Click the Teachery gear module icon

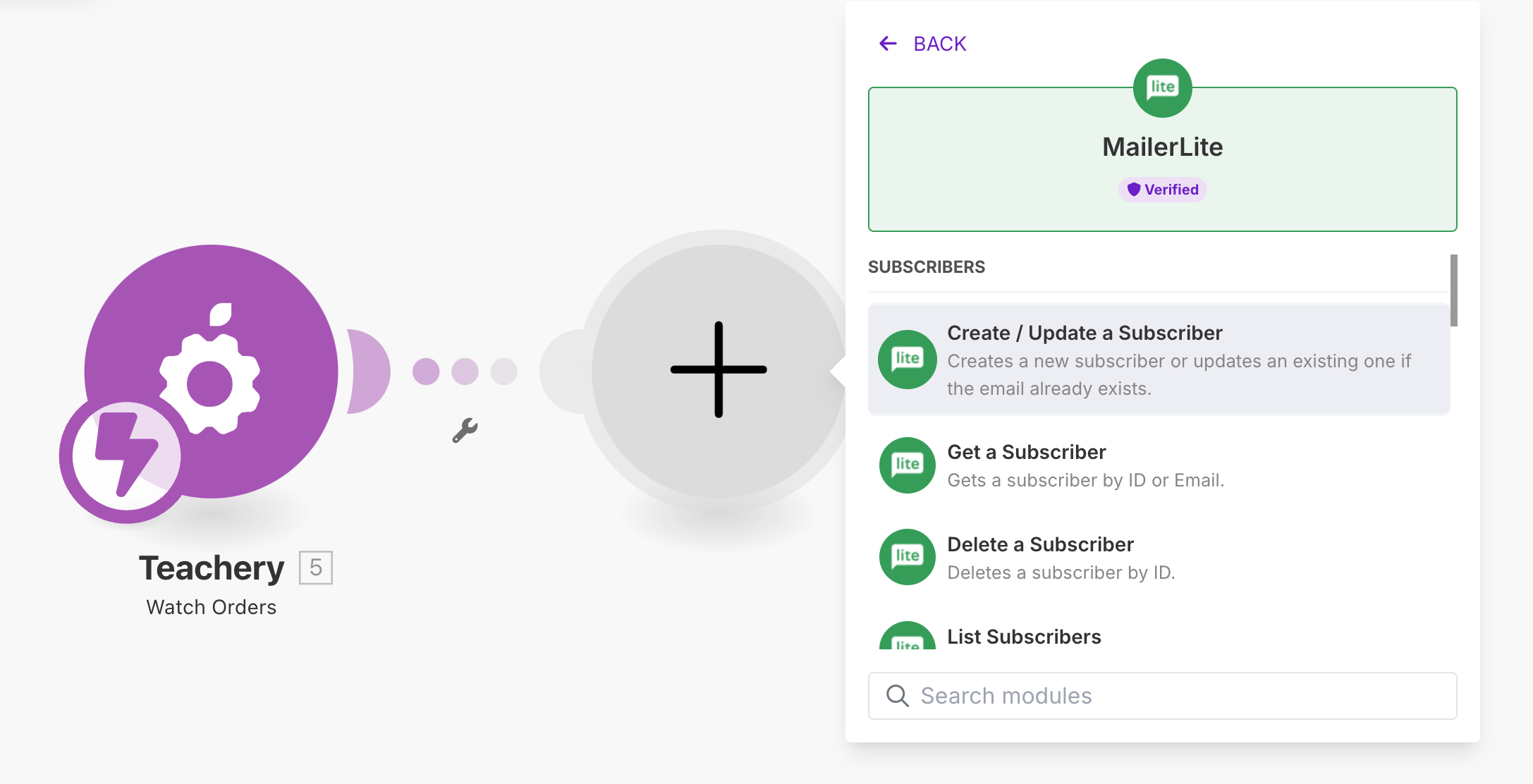coord(212,370)
